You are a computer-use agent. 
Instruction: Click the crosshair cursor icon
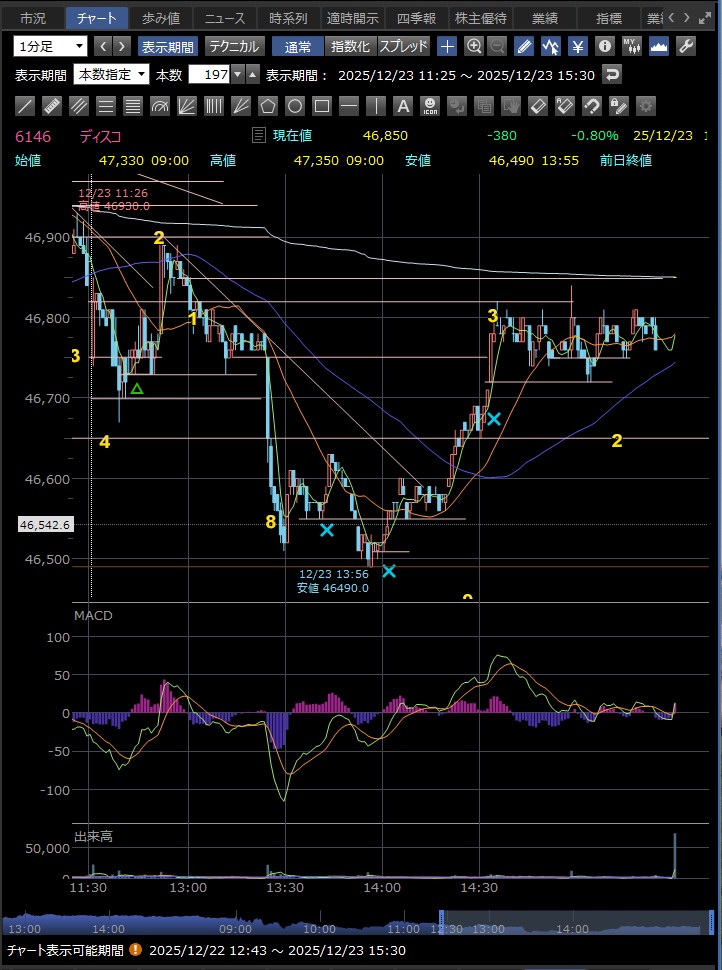447,46
